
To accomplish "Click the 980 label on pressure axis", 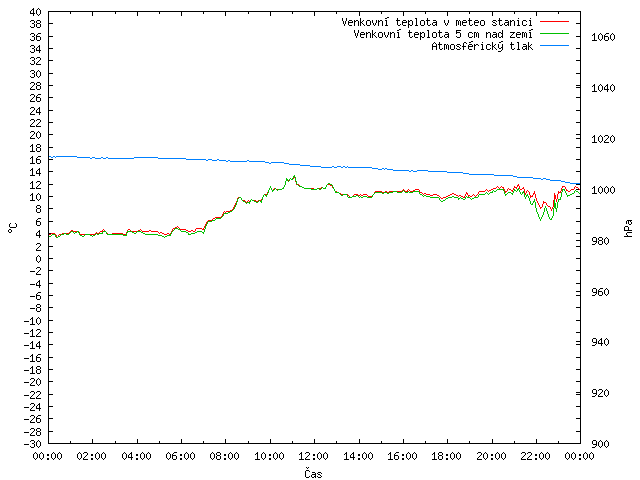I will [600, 241].
